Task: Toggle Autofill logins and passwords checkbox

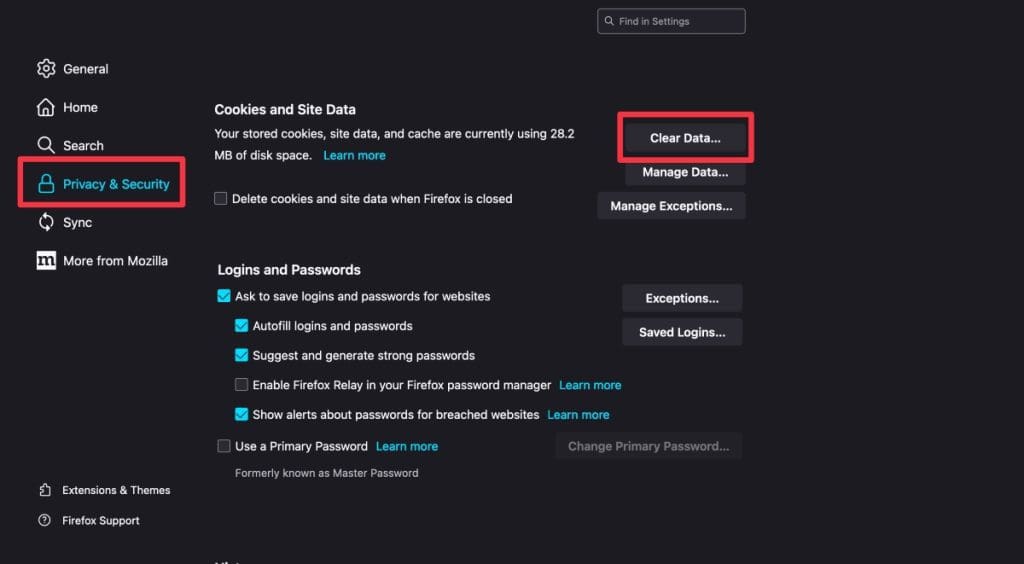Action: click(x=242, y=326)
